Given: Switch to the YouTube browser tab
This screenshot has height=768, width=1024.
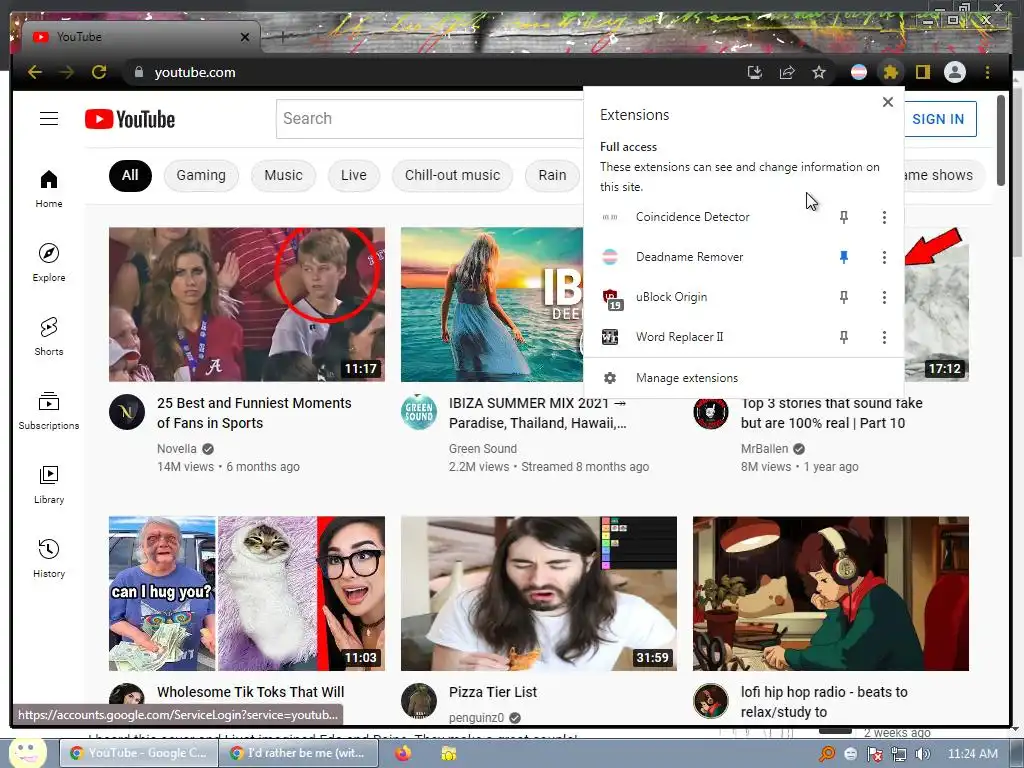Looking at the screenshot, I should click(140, 37).
